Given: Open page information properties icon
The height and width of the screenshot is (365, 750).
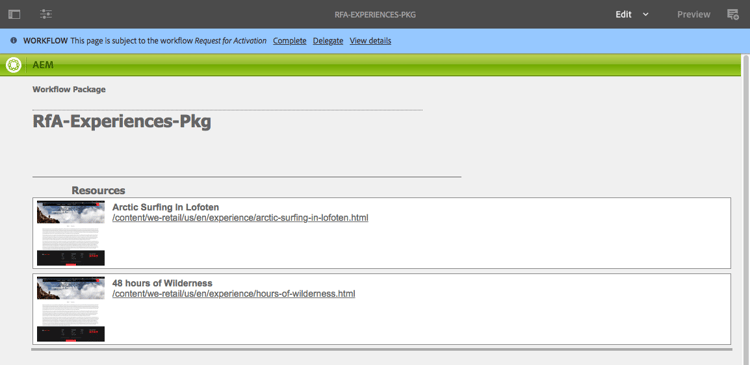Looking at the screenshot, I should 46,14.
